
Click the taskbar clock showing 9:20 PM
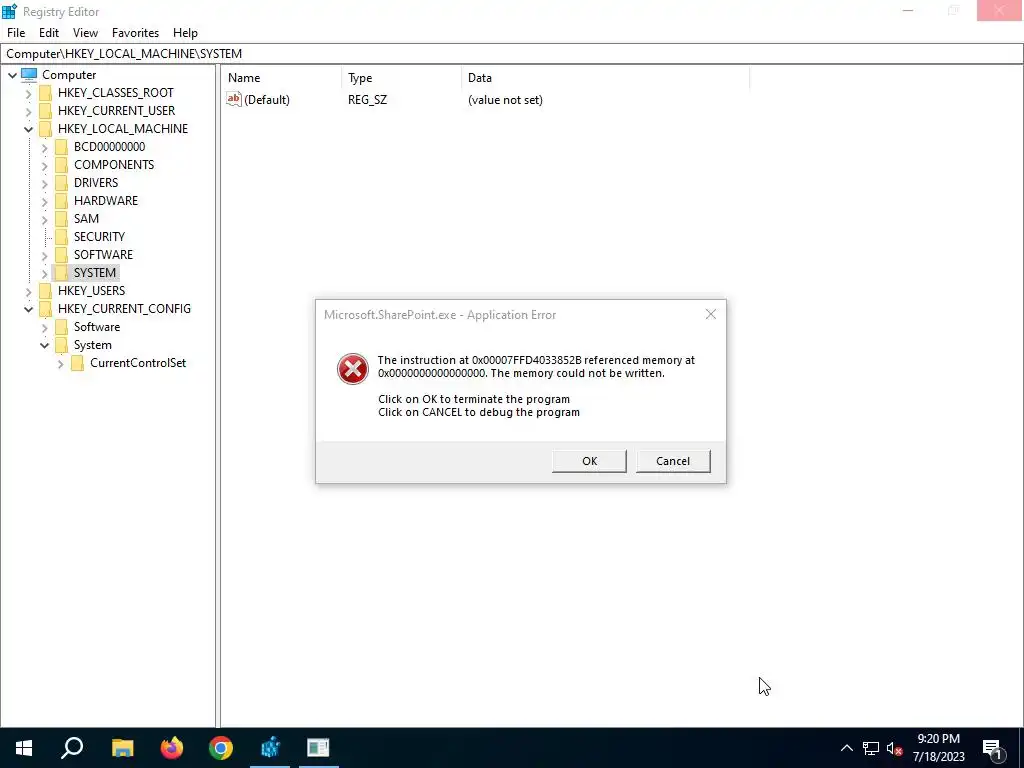pyautogui.click(x=938, y=748)
